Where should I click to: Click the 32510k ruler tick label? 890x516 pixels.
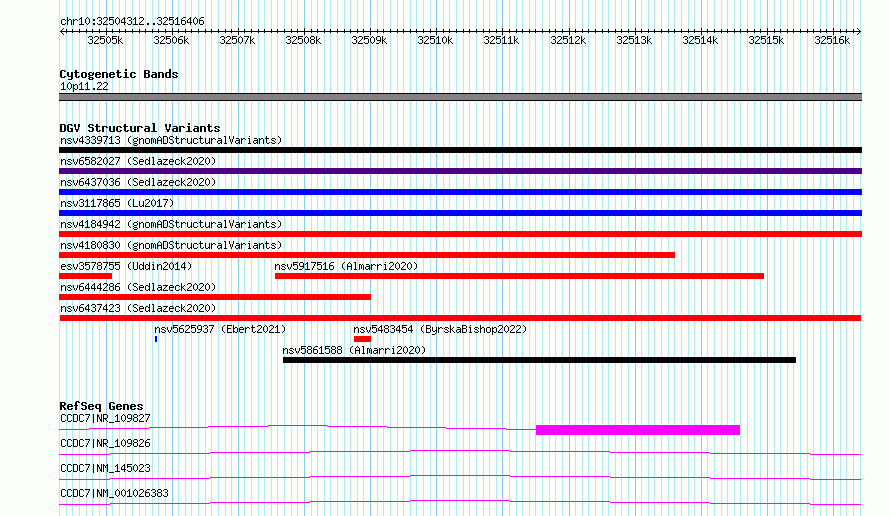click(x=435, y=40)
